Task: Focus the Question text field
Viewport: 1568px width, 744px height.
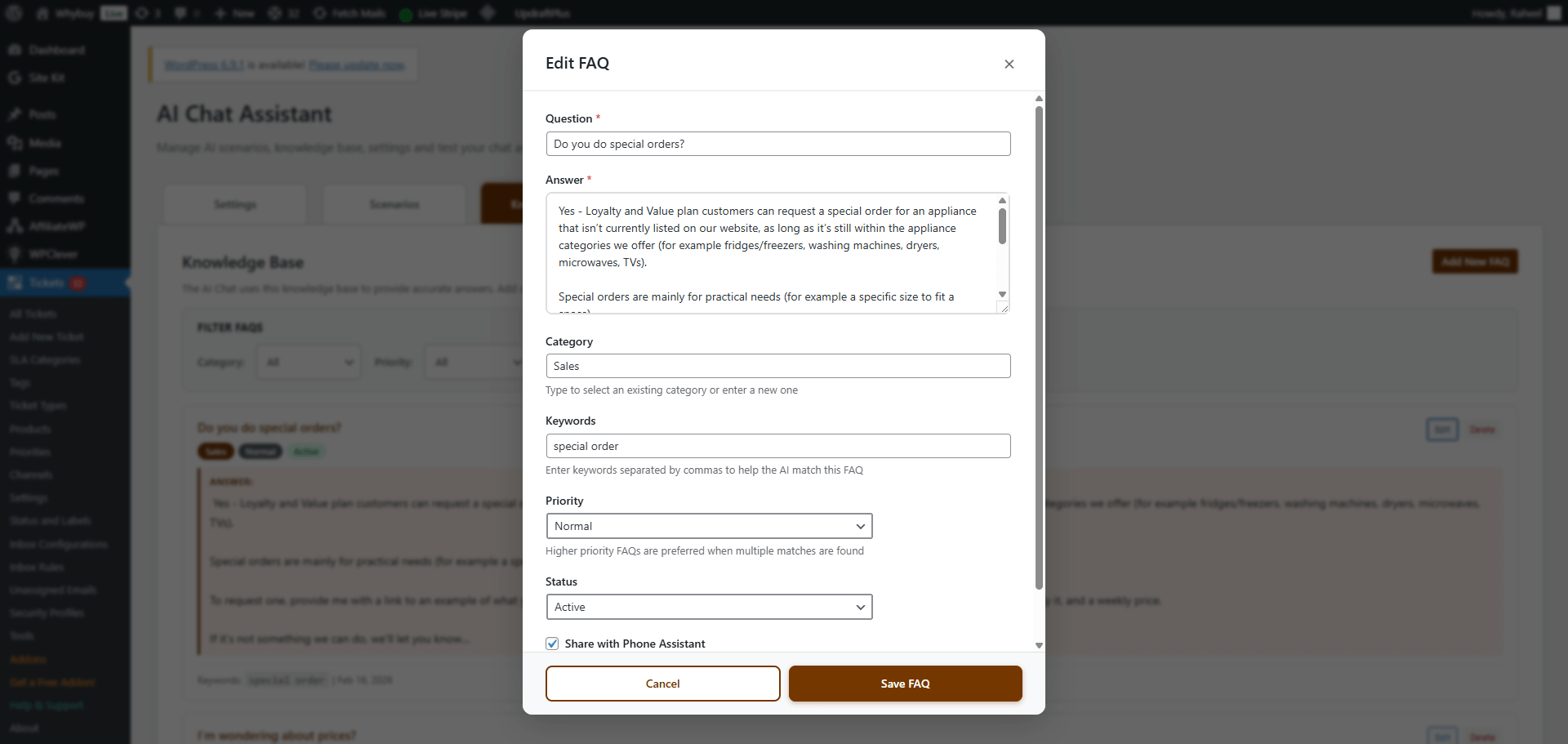Action: pos(777,144)
